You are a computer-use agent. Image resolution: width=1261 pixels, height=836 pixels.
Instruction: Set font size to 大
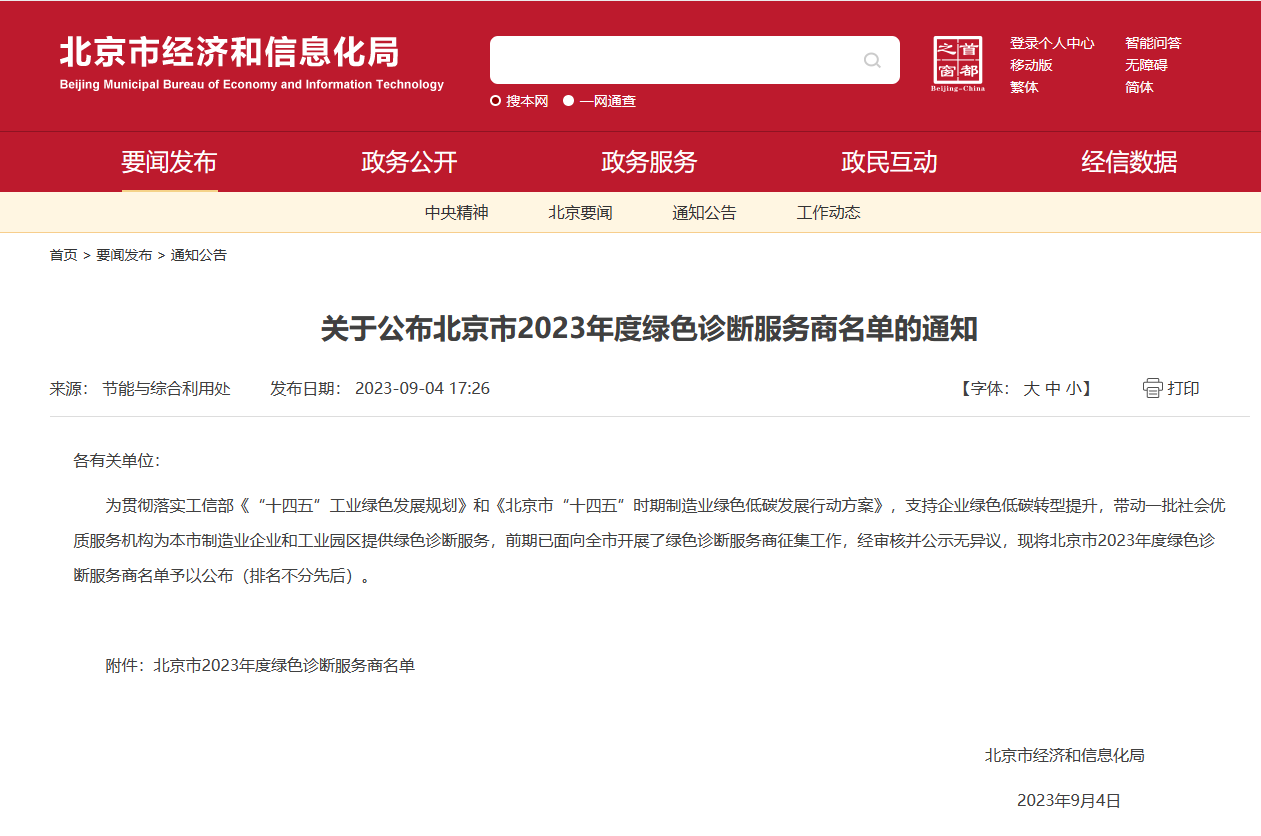(1031, 389)
